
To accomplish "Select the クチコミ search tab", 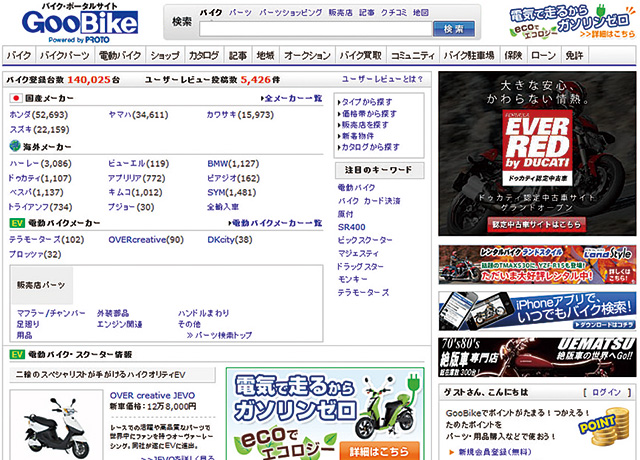I will 394,13.
